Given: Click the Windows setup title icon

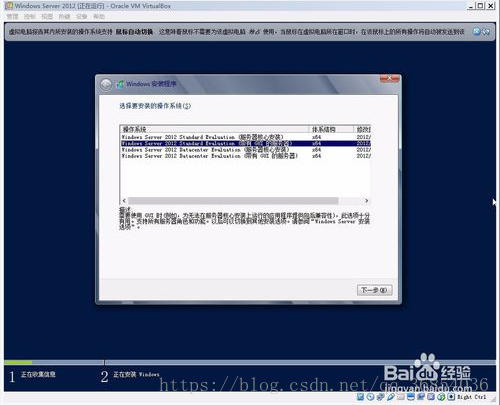Looking at the screenshot, I should click(120, 84).
